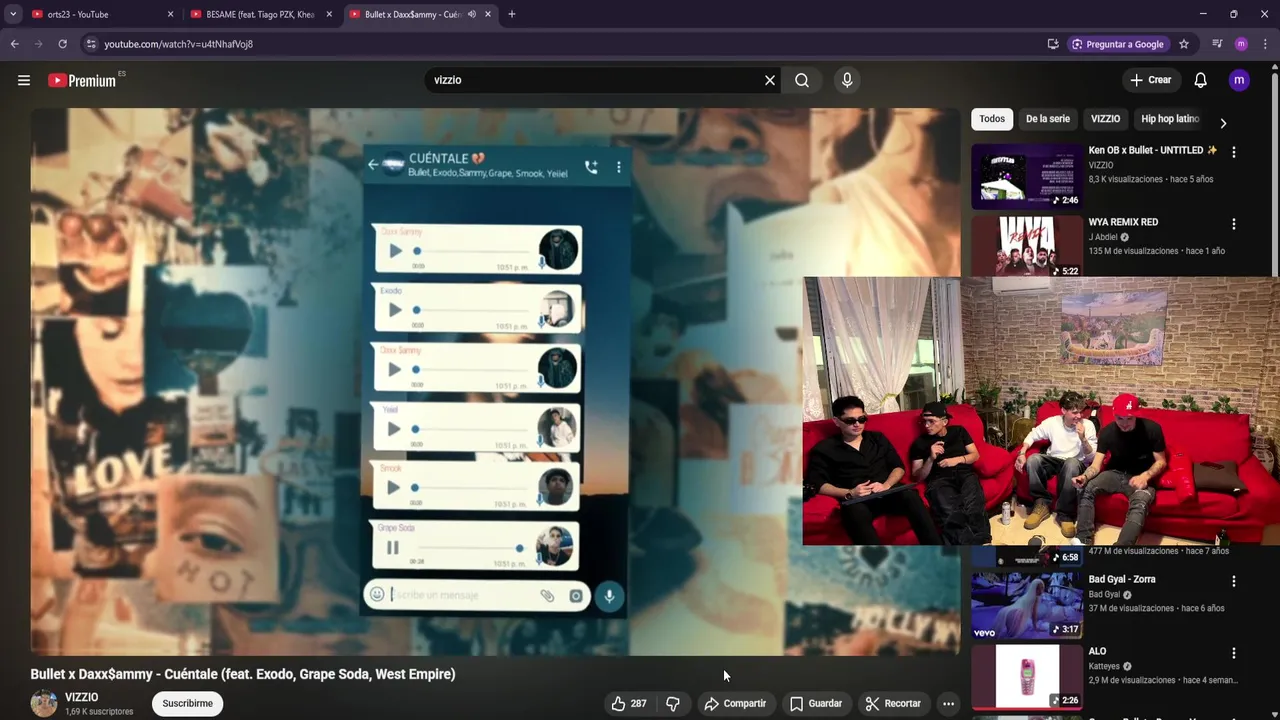The width and height of the screenshot is (1280, 720).
Task: Open the VIZZIO channel avatar
Action: click(x=44, y=703)
